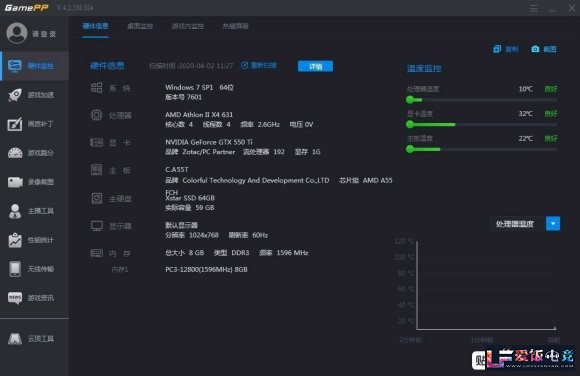Open the speedometer game benchmark sidebar item
The width and height of the screenshot is (580, 376).
[x=35, y=153]
